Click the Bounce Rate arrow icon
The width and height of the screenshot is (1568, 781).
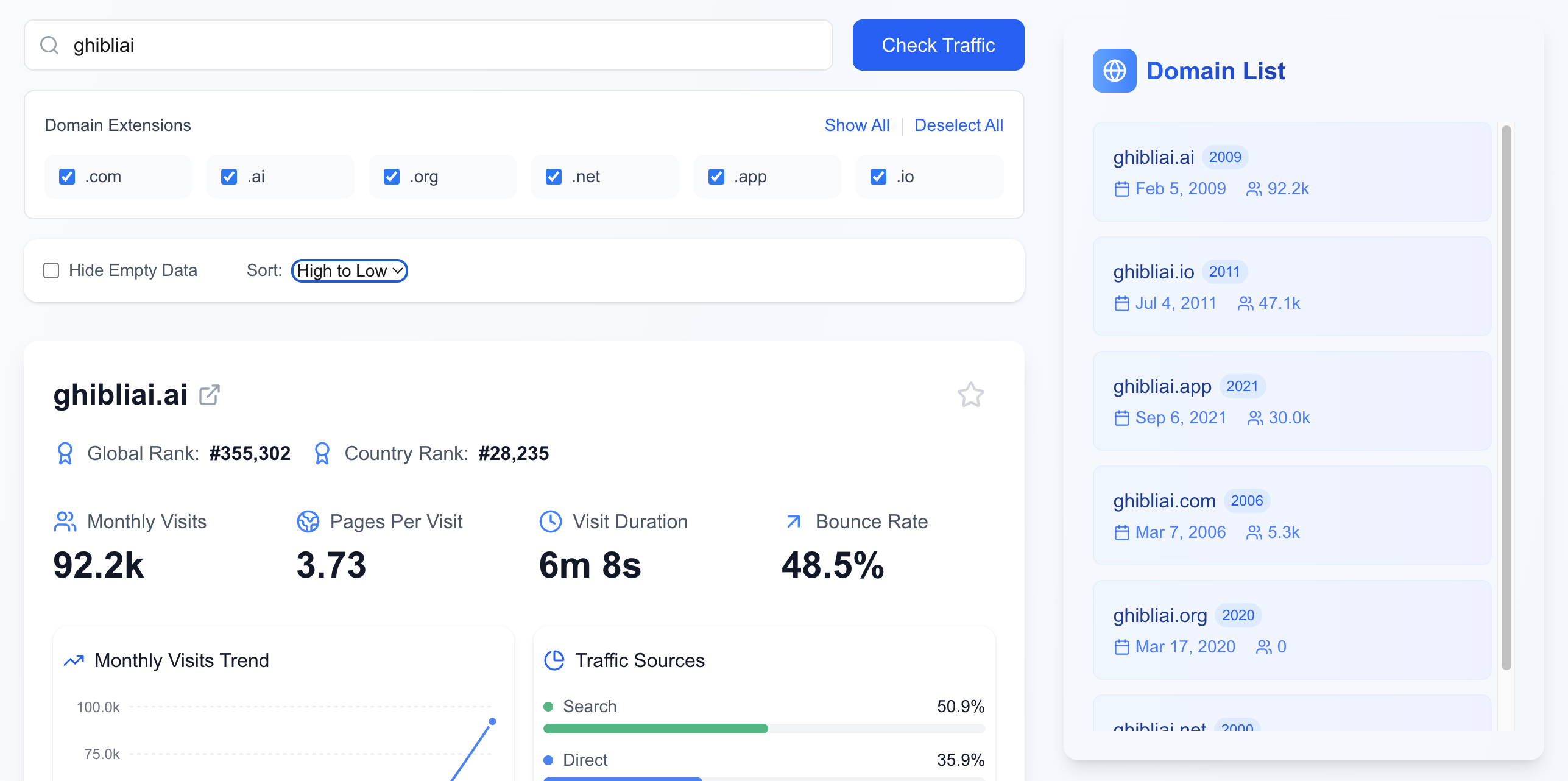coord(794,521)
